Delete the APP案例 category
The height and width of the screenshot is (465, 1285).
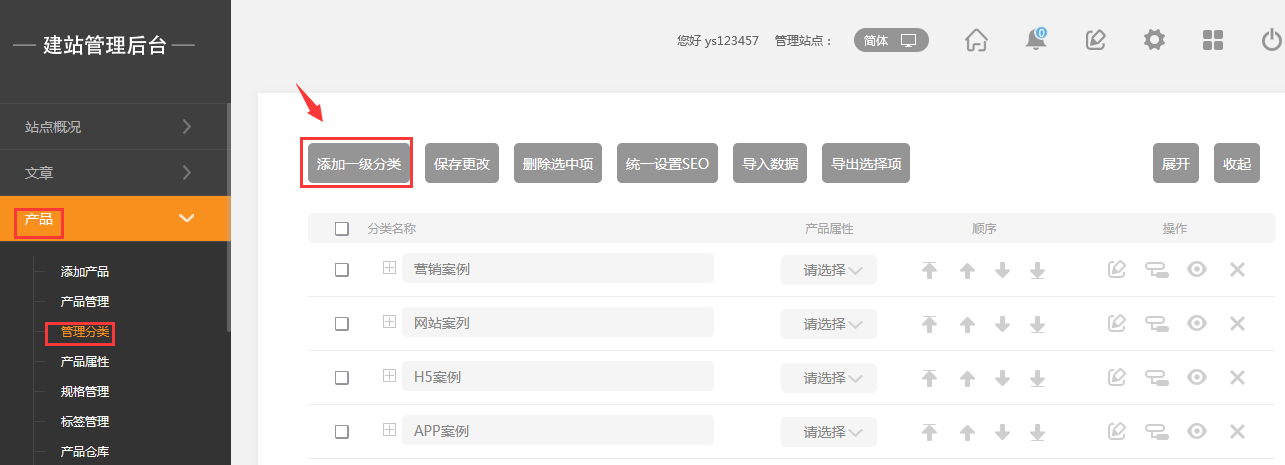[x=1237, y=432]
